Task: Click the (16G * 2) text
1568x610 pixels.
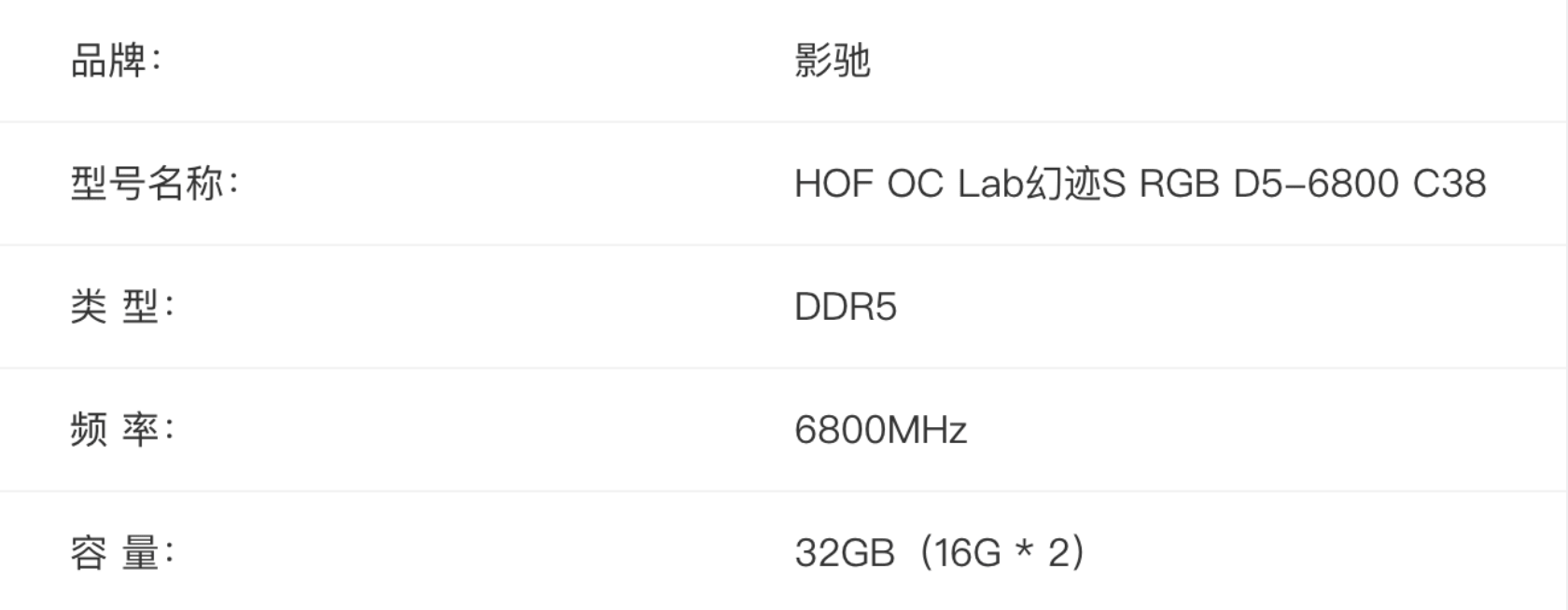Action: (x=1002, y=553)
